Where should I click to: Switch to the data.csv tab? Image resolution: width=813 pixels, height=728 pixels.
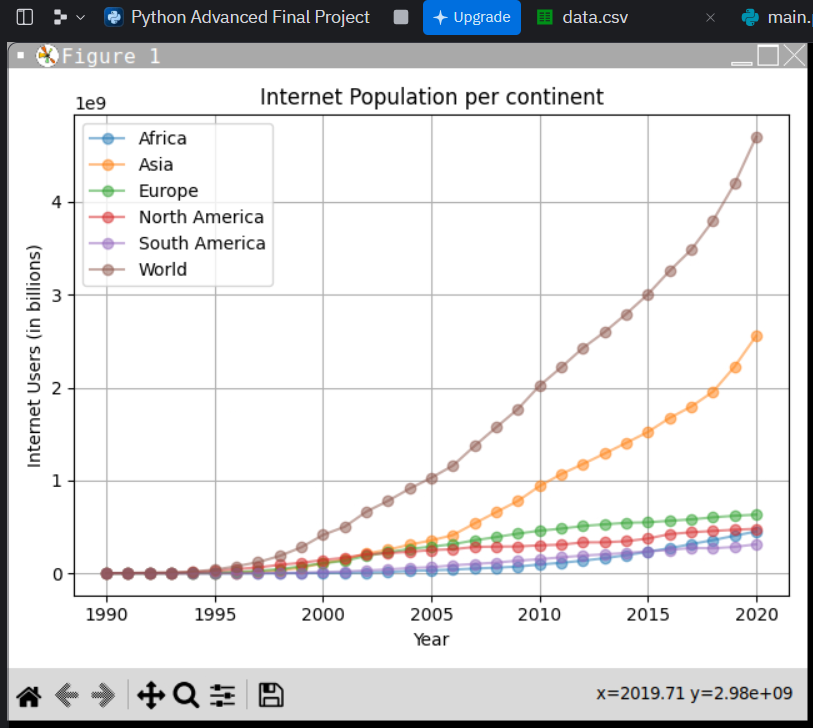(592, 17)
